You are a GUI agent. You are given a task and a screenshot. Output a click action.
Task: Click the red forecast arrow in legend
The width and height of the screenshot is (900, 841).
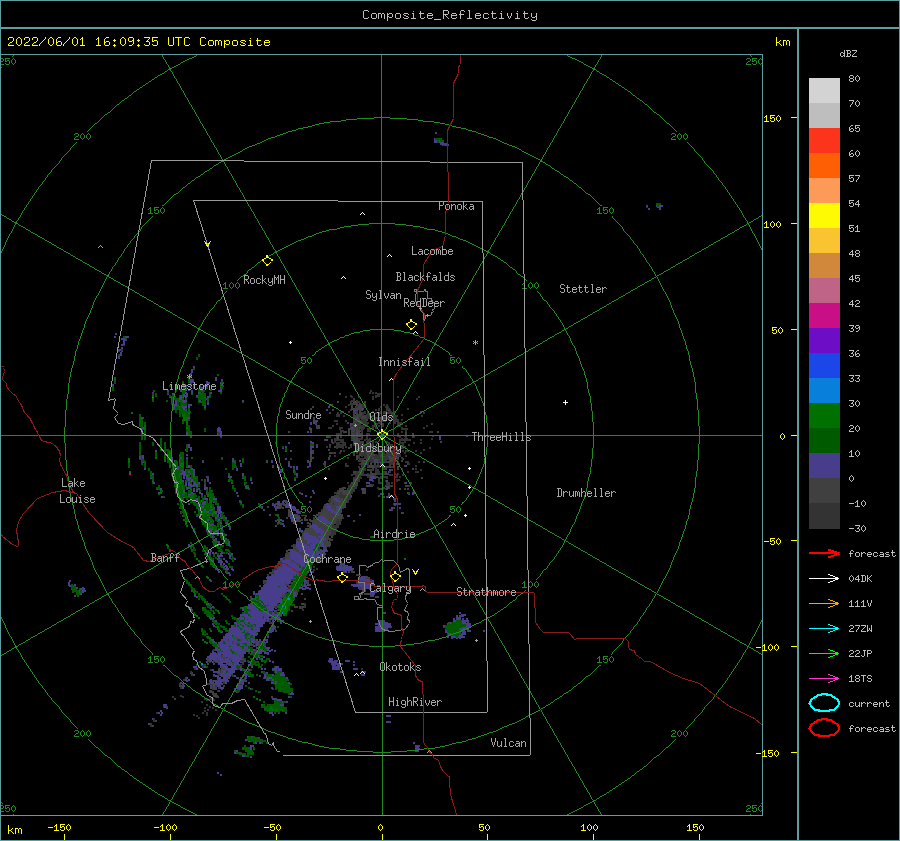point(824,553)
